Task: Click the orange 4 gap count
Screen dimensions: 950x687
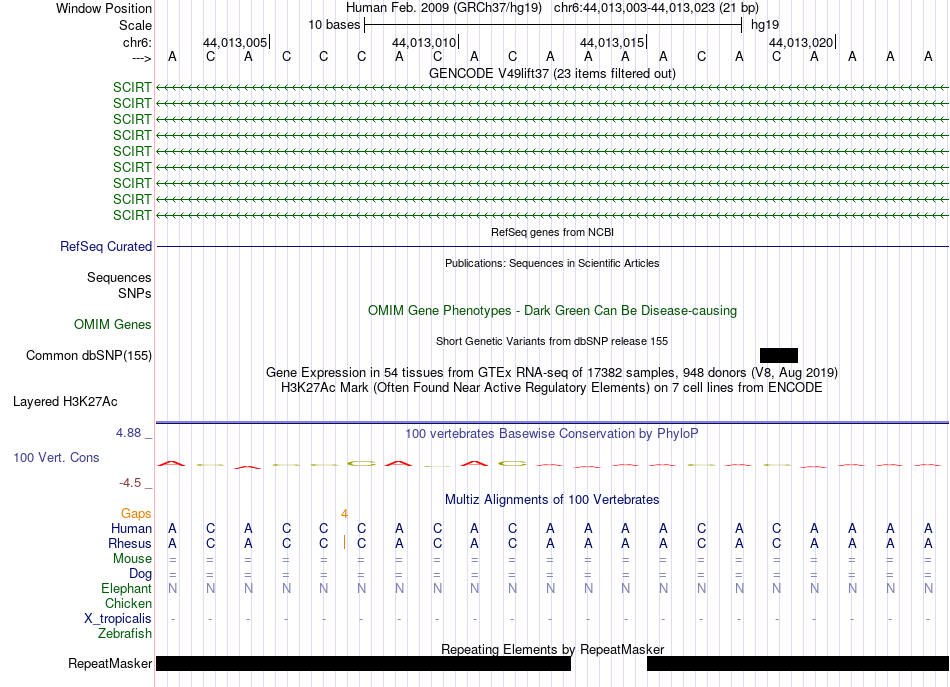Action: point(344,514)
